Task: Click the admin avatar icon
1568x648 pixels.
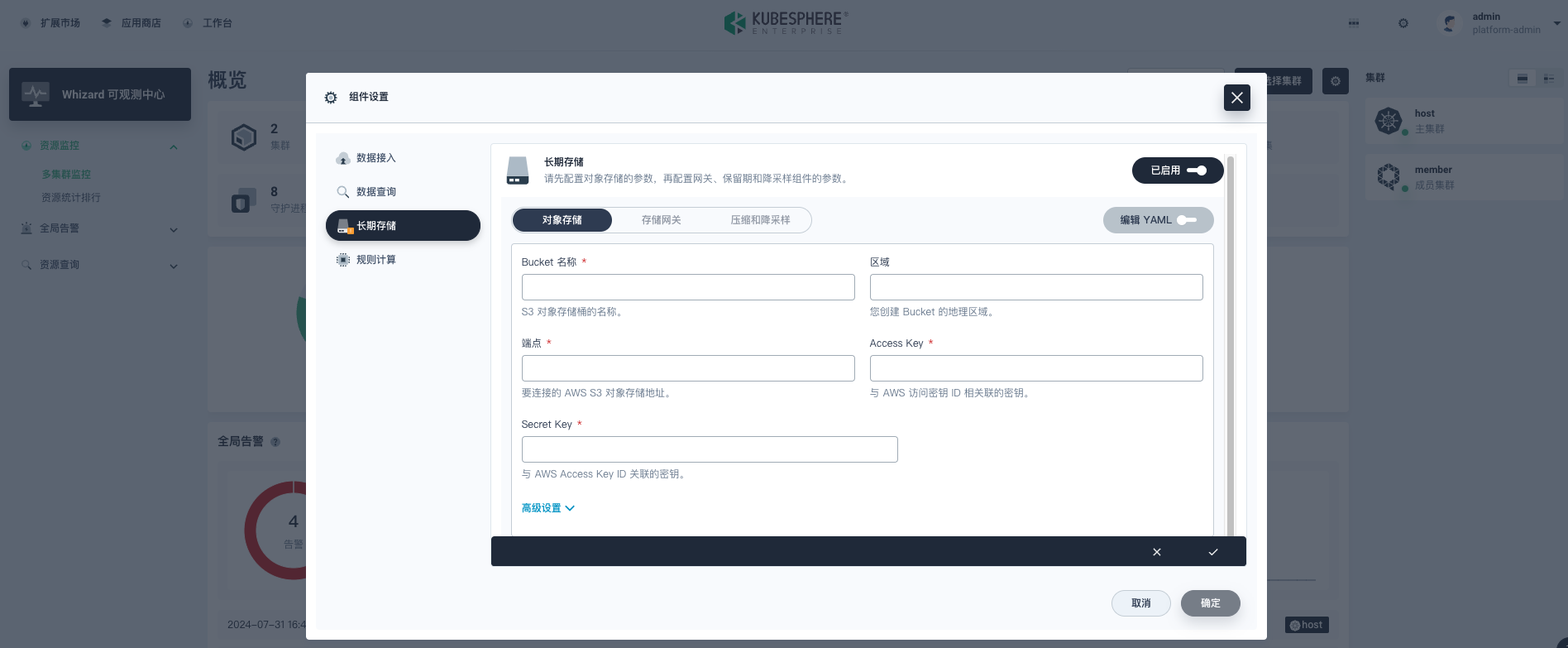Action: (x=1450, y=23)
